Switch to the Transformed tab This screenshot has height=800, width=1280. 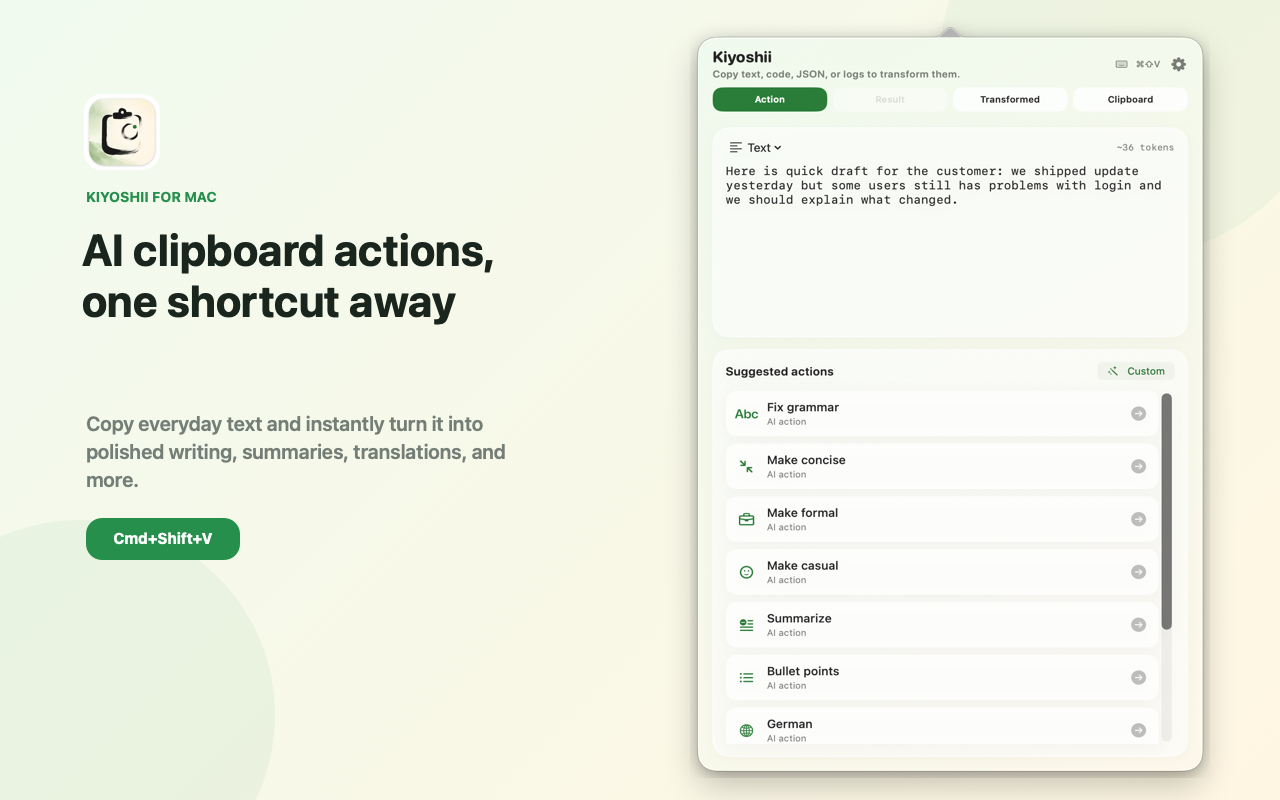(1010, 99)
